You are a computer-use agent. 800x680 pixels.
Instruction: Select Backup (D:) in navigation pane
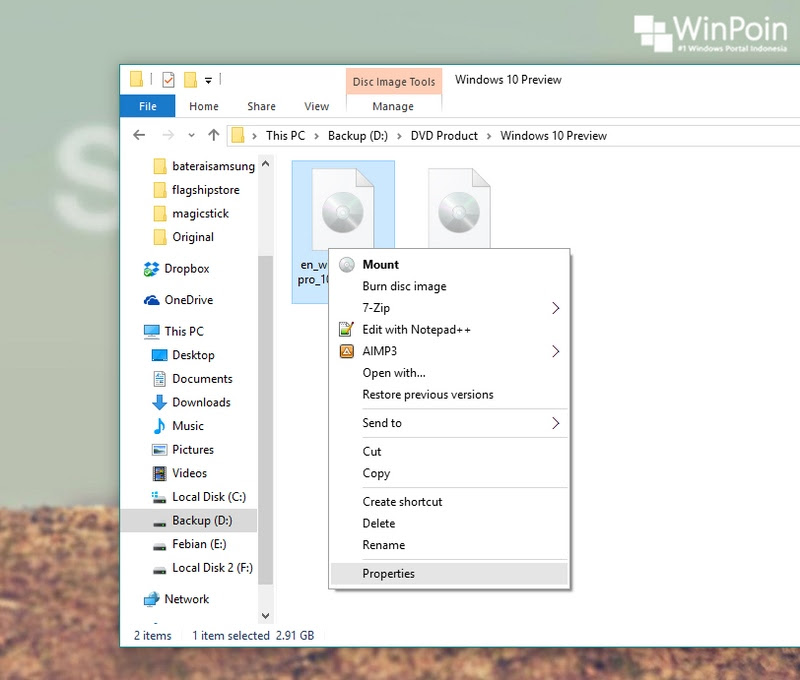click(x=189, y=520)
